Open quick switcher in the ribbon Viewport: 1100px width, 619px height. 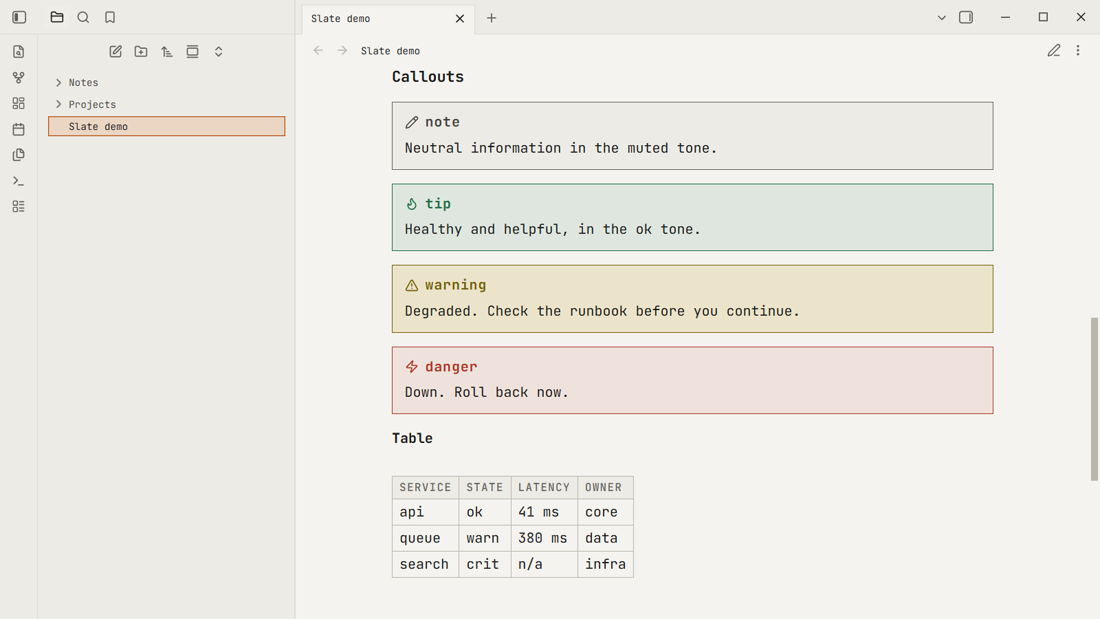(x=19, y=52)
